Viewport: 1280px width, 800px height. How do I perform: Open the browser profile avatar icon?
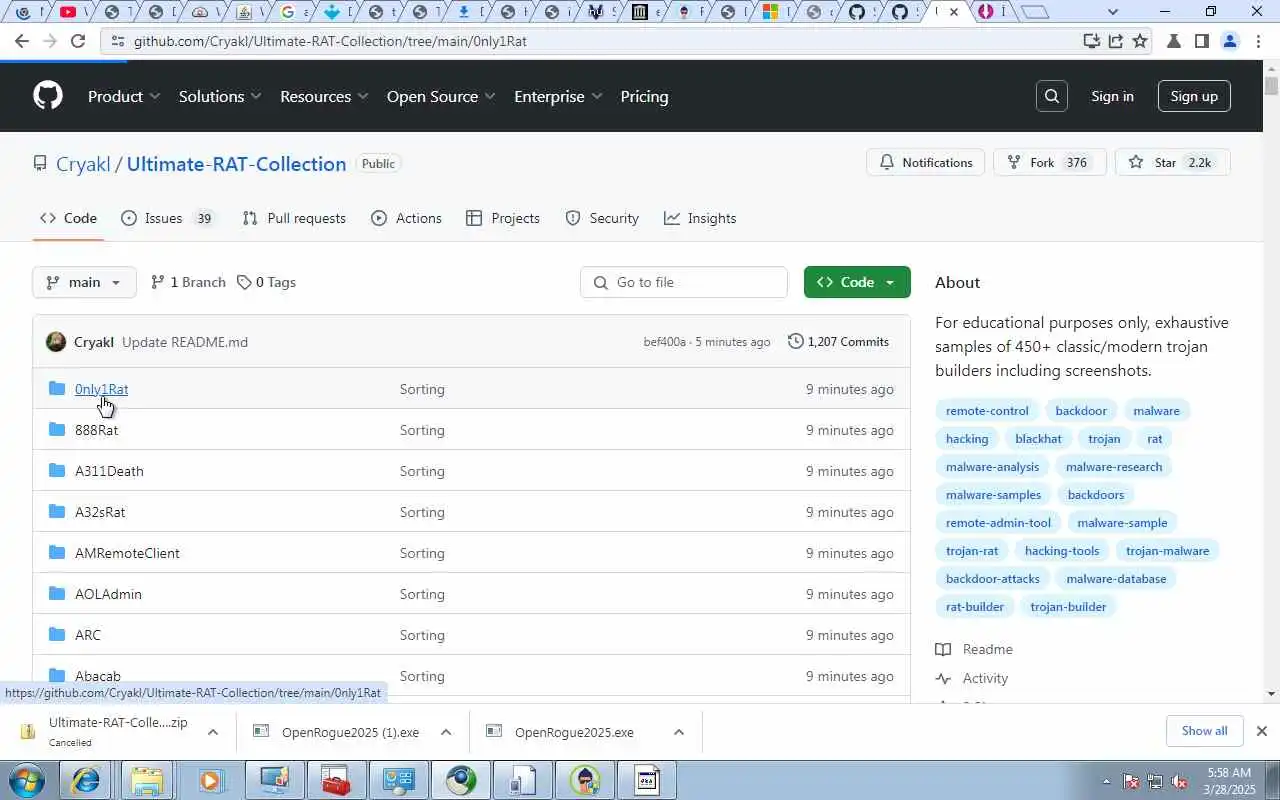tap(1230, 41)
